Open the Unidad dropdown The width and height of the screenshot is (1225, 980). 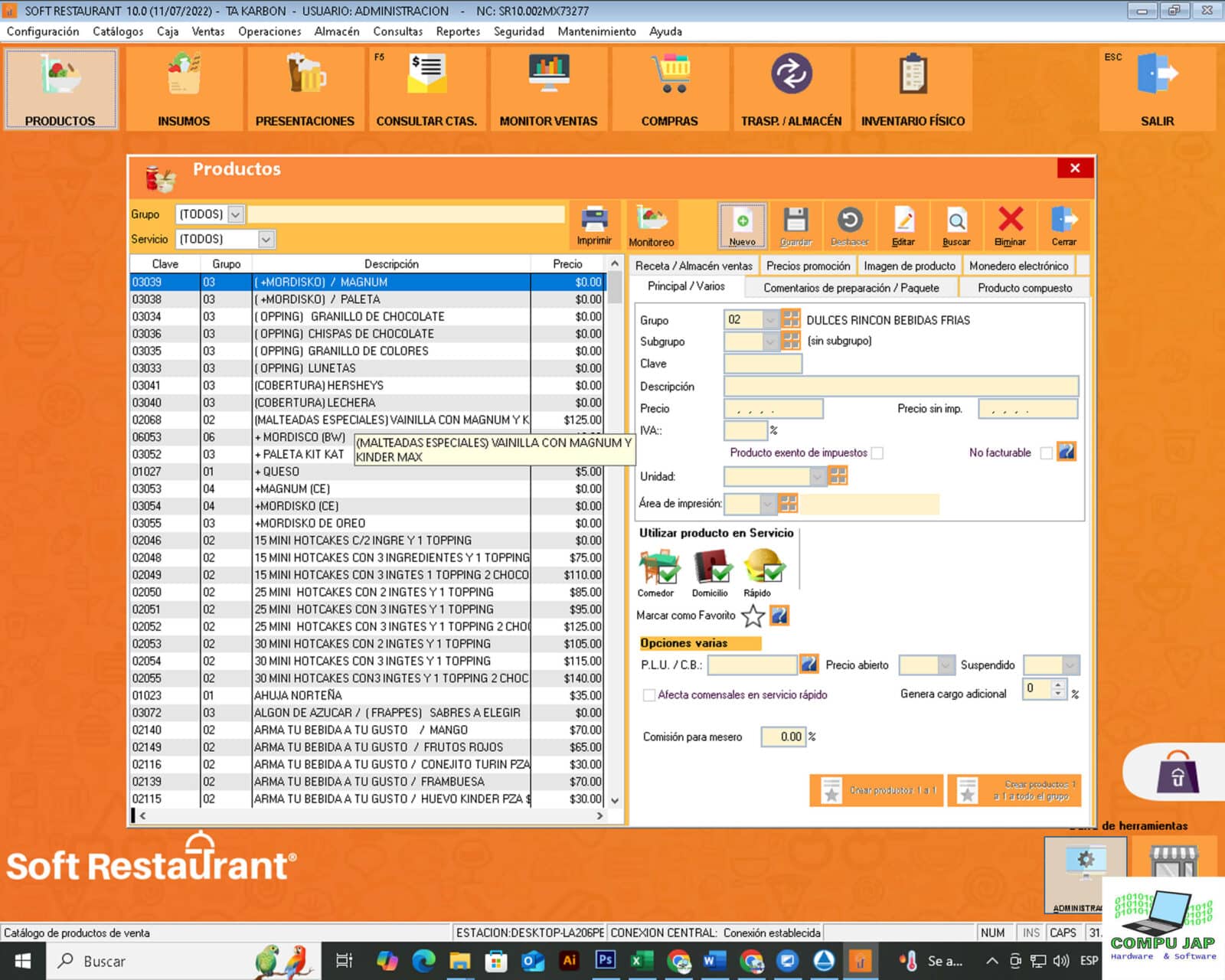(x=818, y=476)
